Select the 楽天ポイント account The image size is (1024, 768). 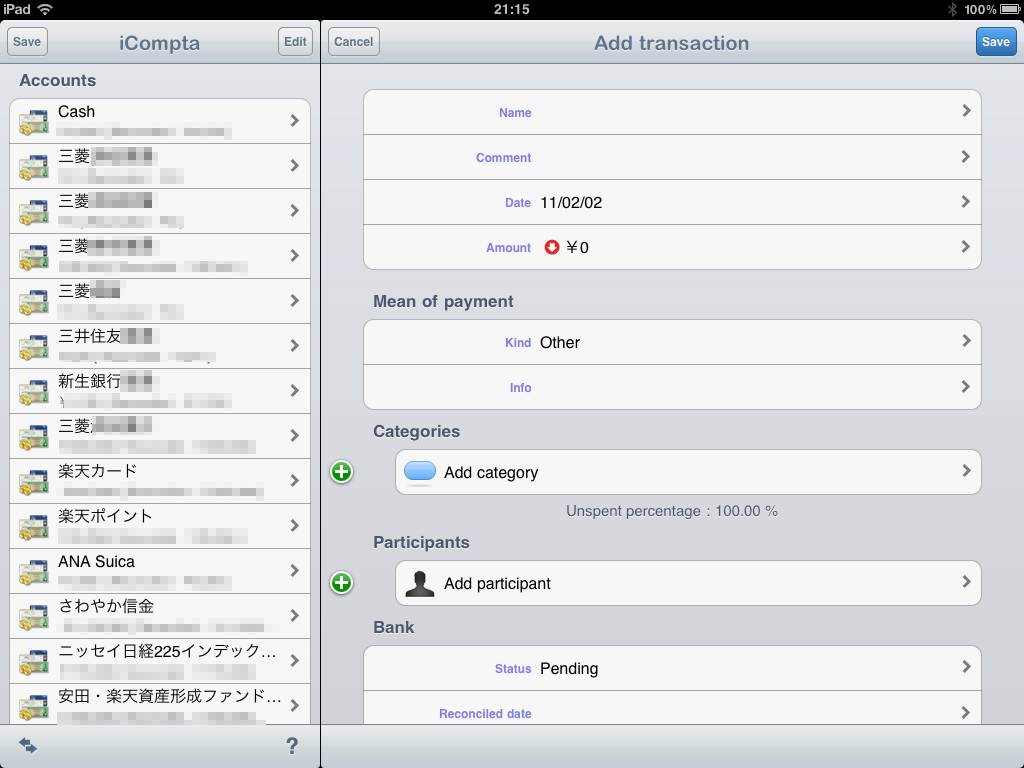pyautogui.click(x=160, y=525)
